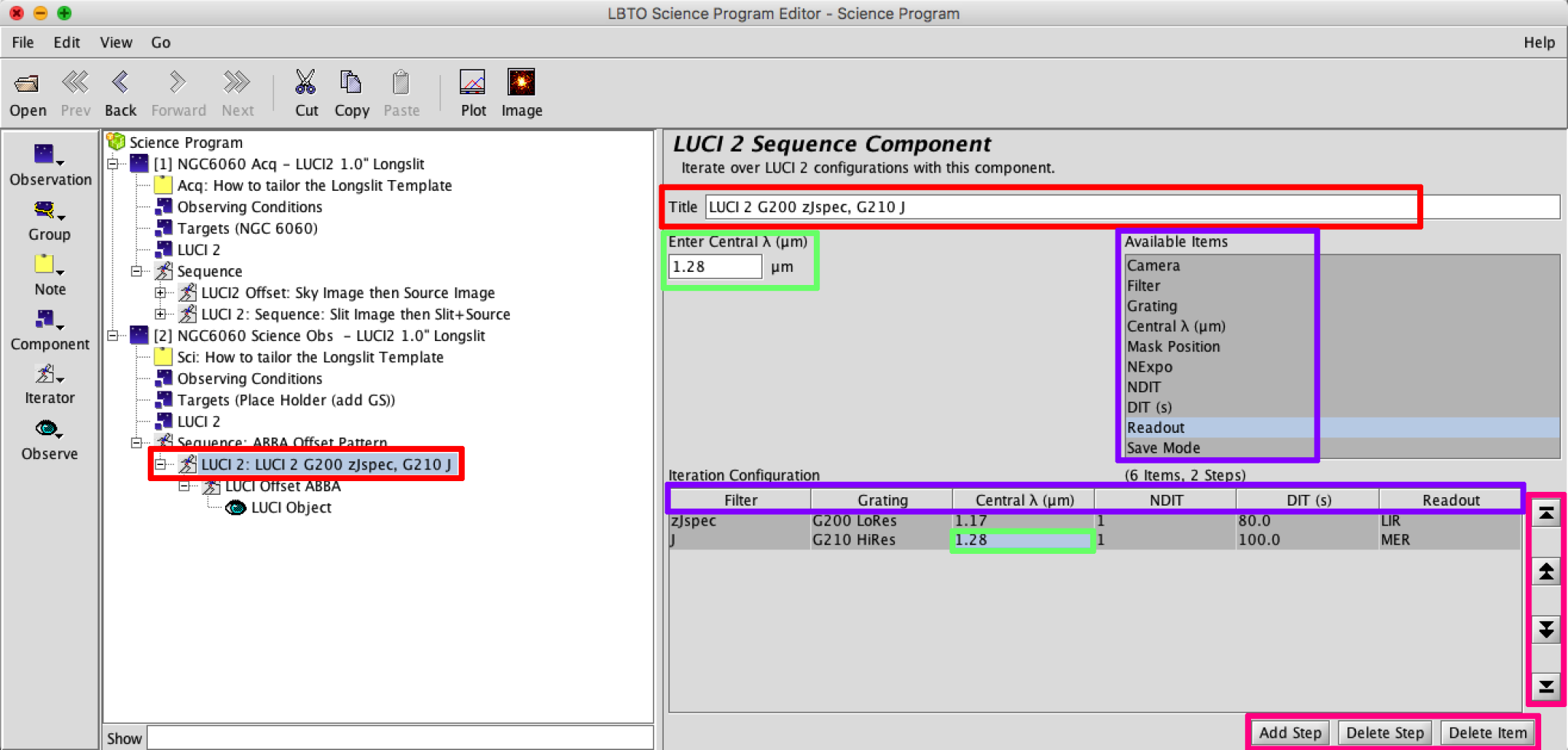
Task: Open the Plot tool icon
Action: click(472, 82)
